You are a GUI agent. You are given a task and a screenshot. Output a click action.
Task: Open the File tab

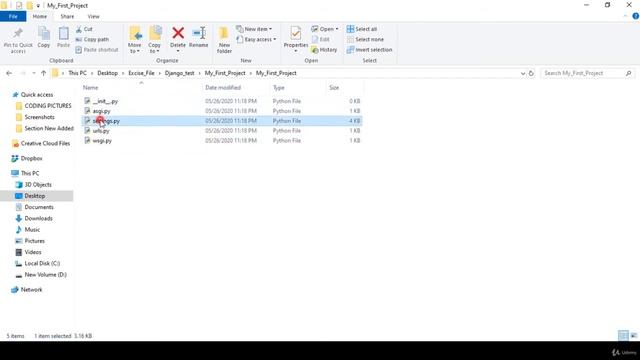(13, 16)
